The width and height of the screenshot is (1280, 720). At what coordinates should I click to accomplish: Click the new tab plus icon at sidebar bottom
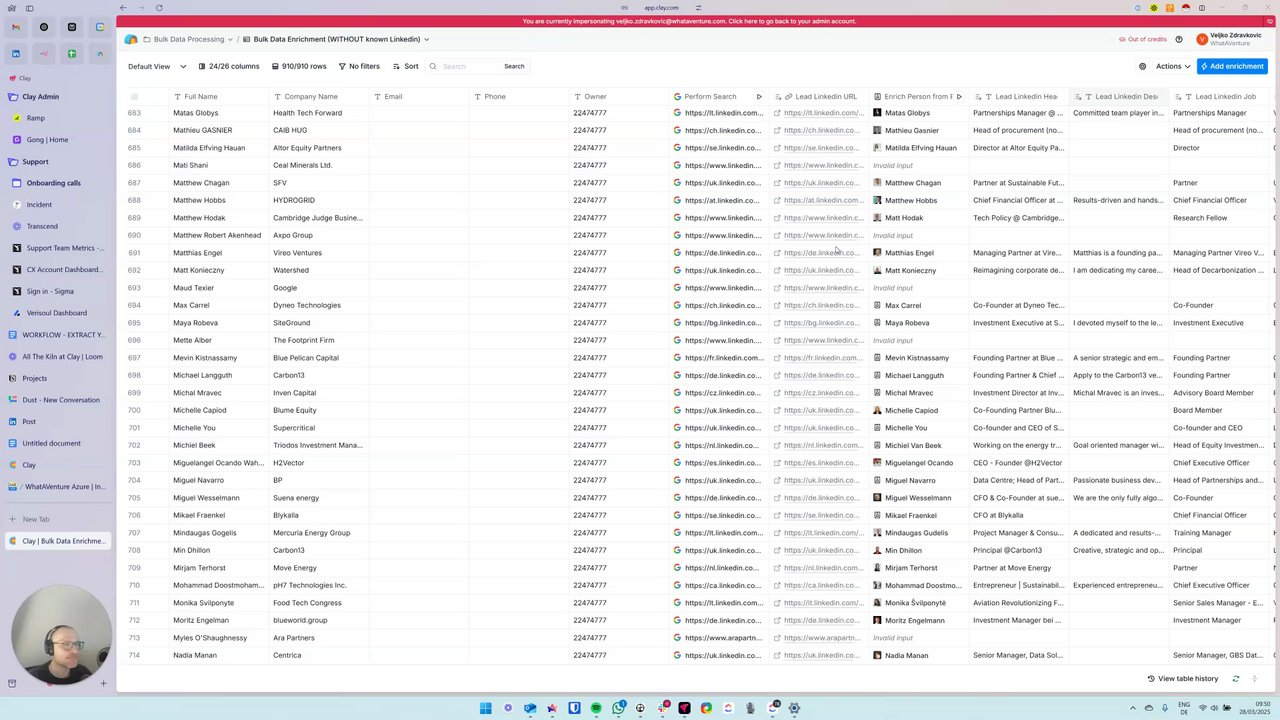tap(103, 683)
